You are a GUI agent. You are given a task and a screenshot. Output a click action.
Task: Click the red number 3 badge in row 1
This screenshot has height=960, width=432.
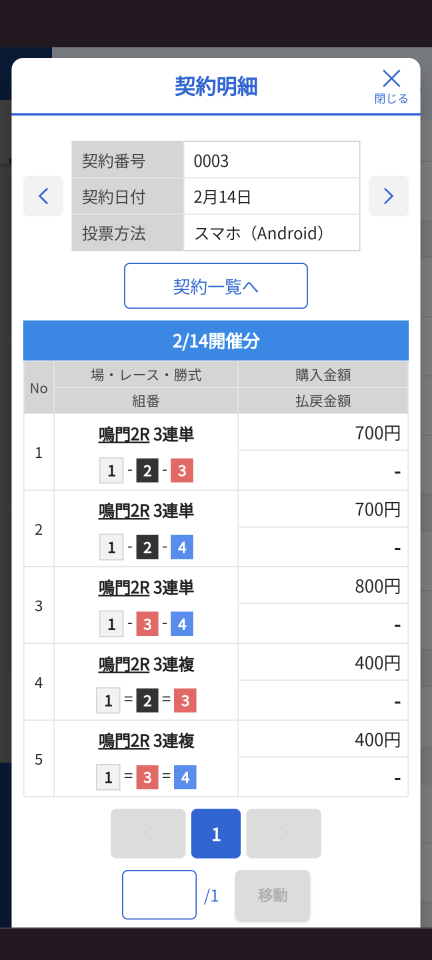click(x=182, y=471)
